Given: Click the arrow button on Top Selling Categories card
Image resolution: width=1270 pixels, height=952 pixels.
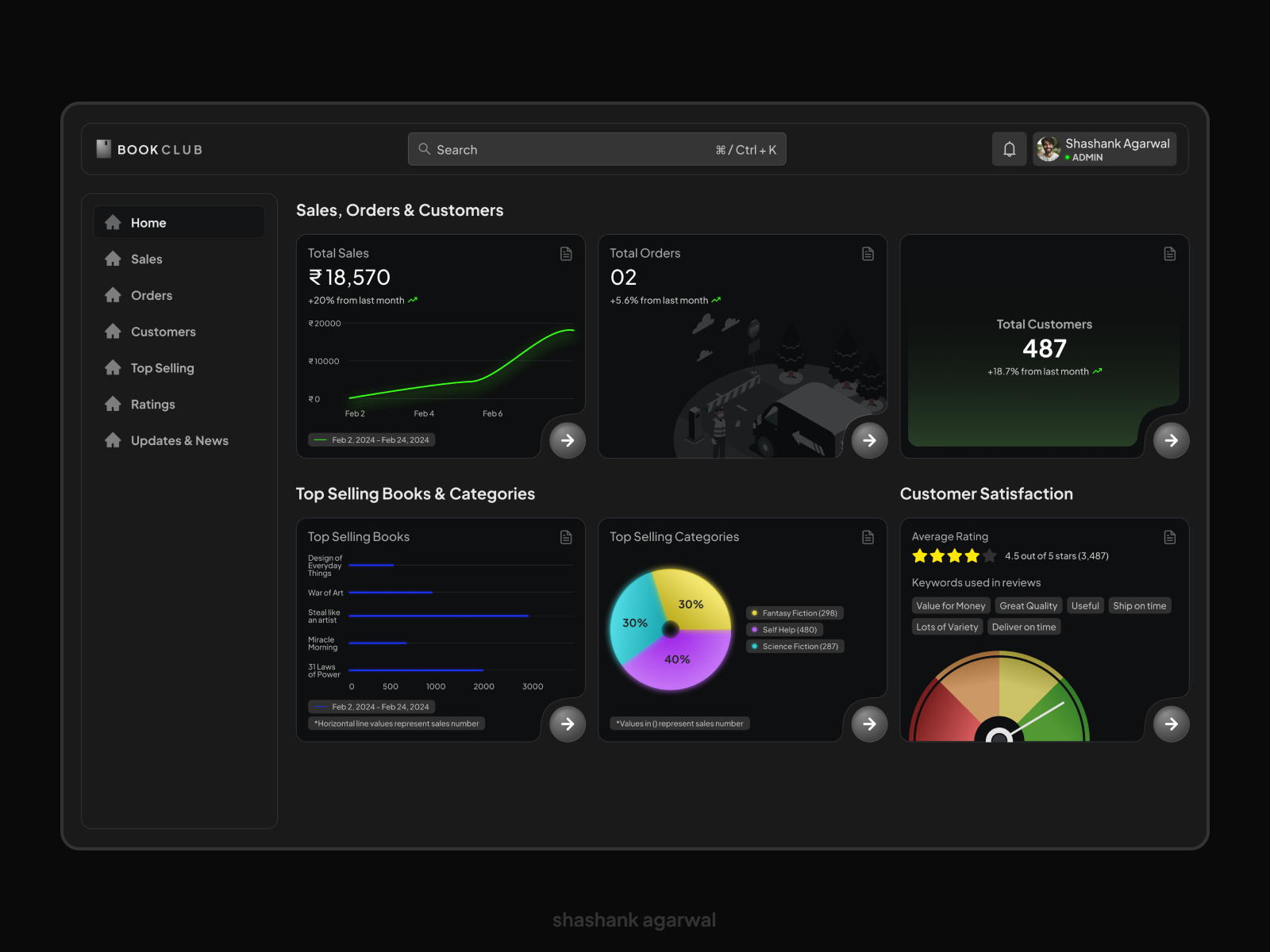Looking at the screenshot, I should tap(869, 724).
